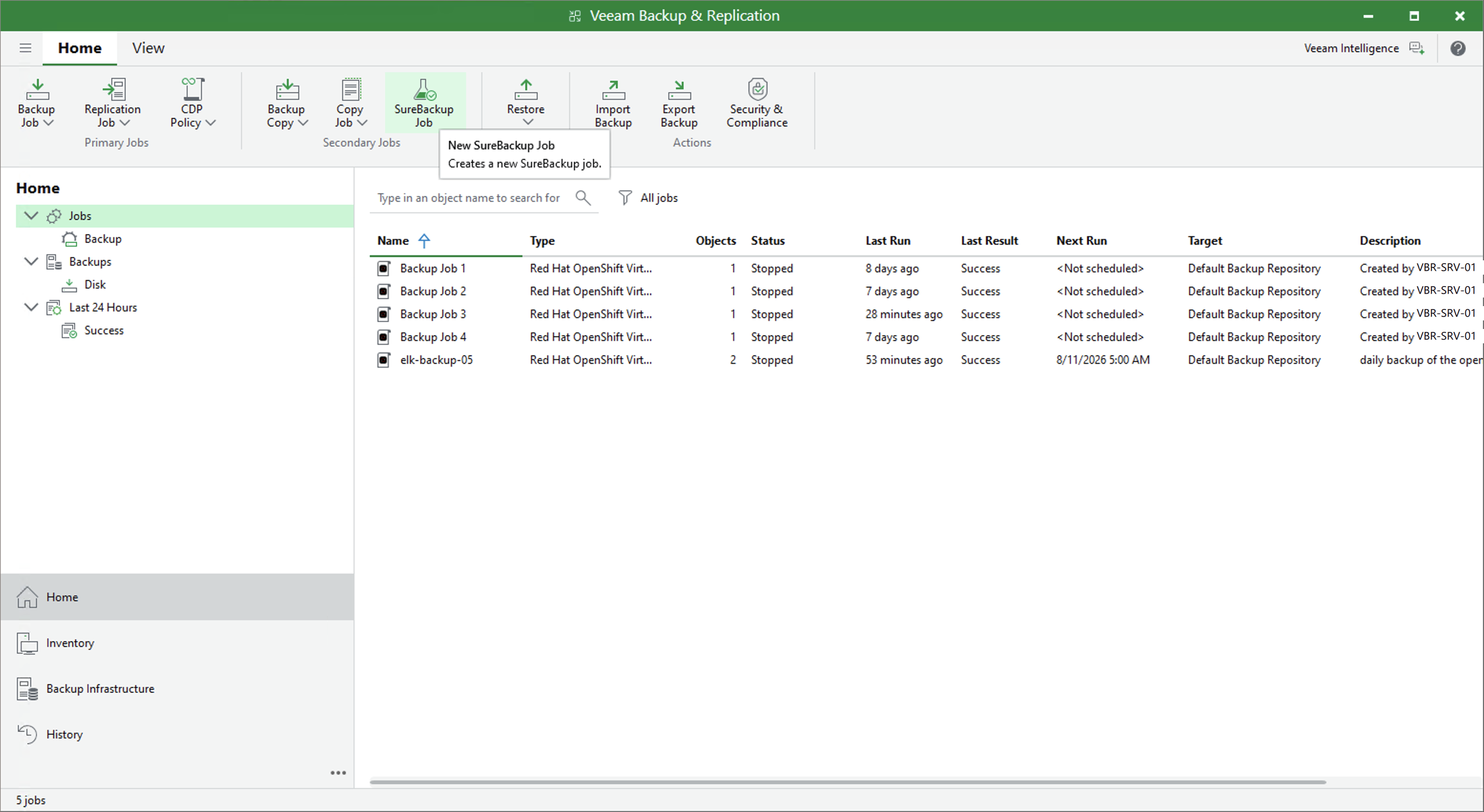Sort by the Last Run column header
This screenshot has height=812, width=1484.
[x=888, y=241]
